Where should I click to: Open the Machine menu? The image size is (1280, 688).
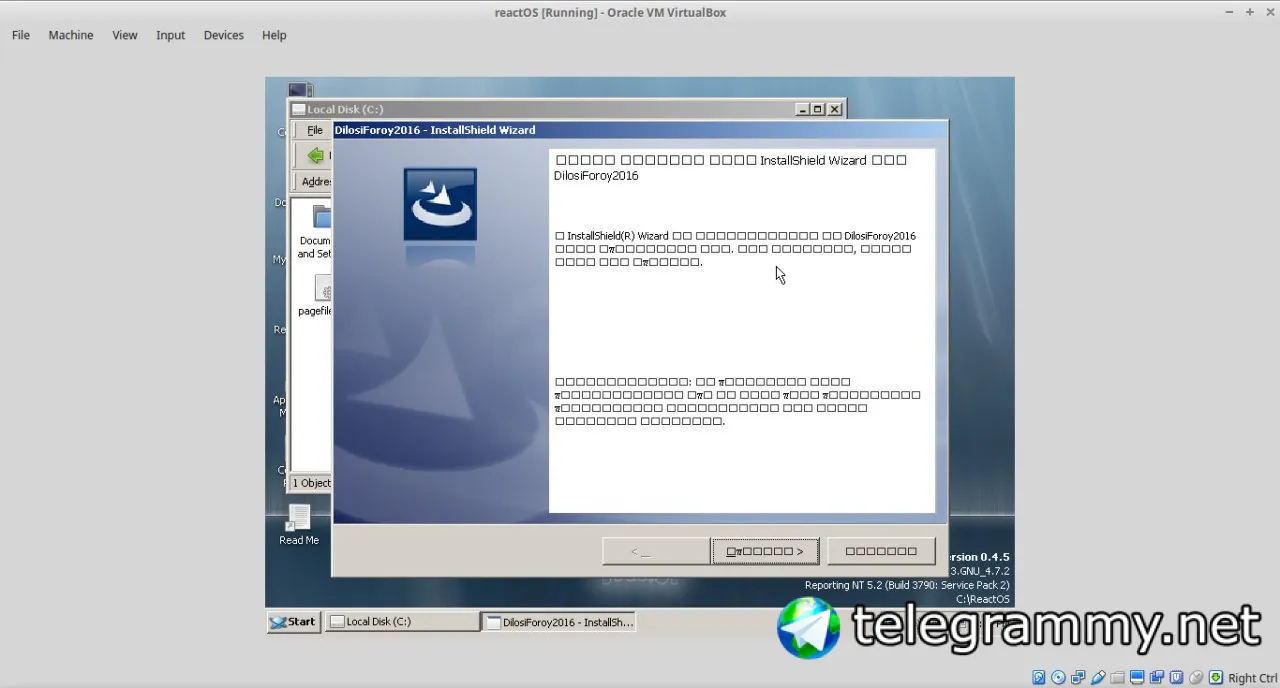(71, 35)
